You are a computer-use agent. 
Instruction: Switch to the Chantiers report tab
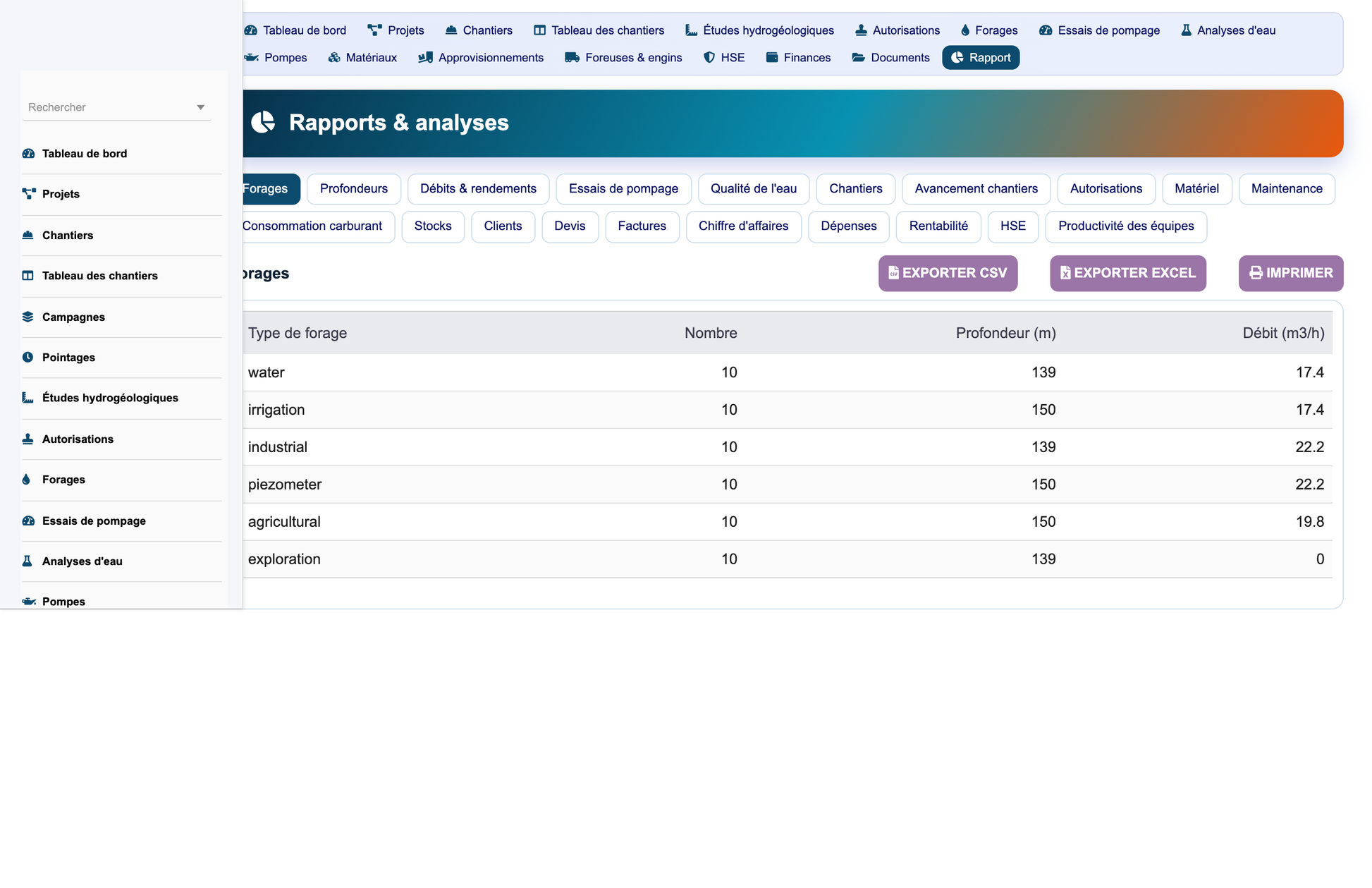pos(856,189)
